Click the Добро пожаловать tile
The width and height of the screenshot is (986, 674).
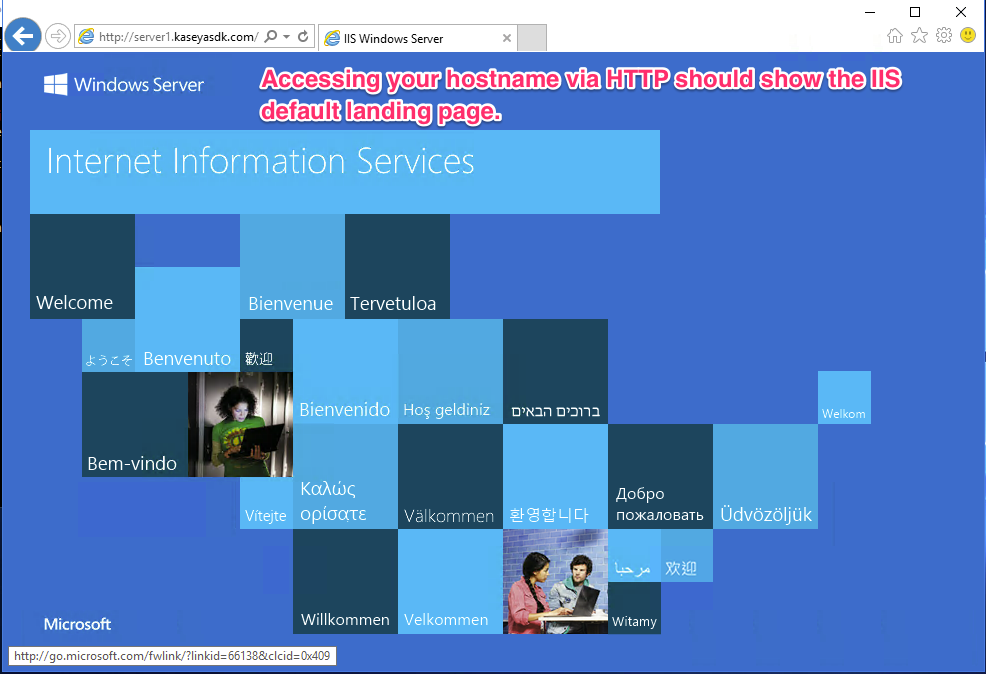[x=660, y=477]
